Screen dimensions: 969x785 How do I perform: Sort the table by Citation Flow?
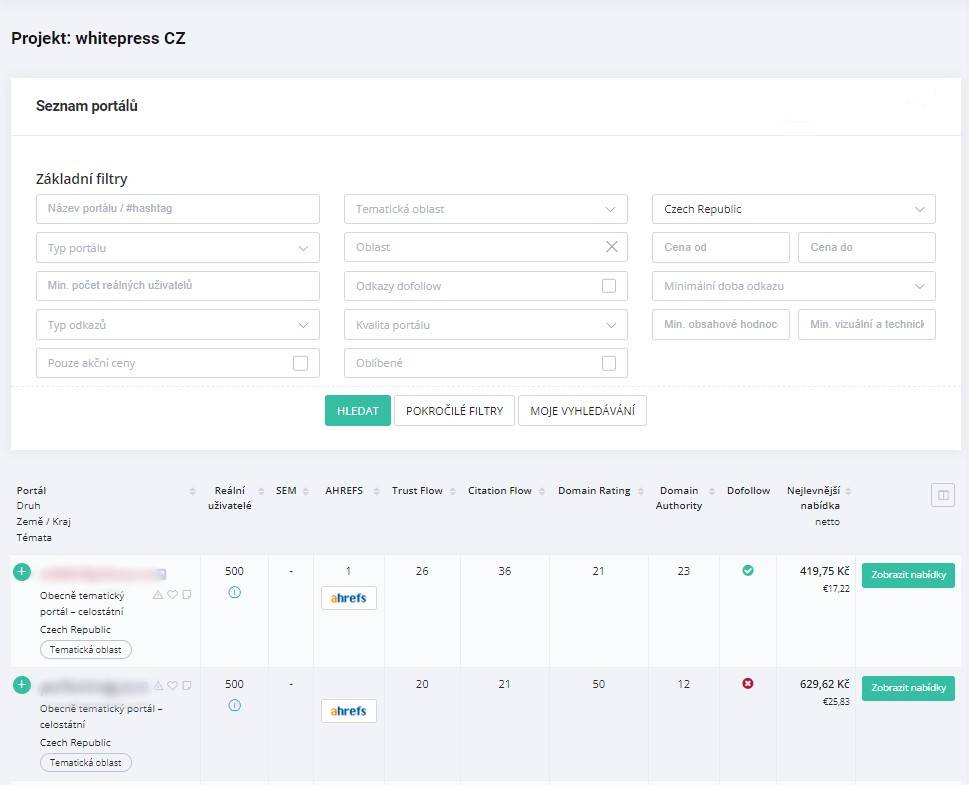[x=542, y=491]
